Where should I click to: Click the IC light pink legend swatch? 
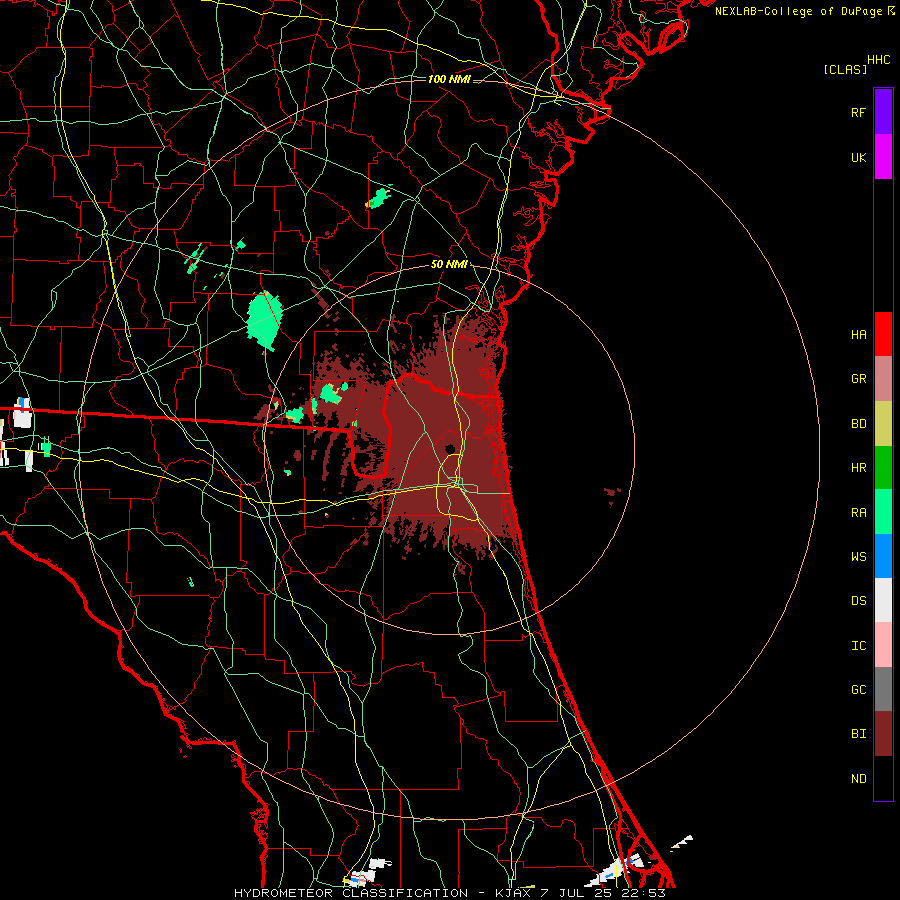pos(883,645)
